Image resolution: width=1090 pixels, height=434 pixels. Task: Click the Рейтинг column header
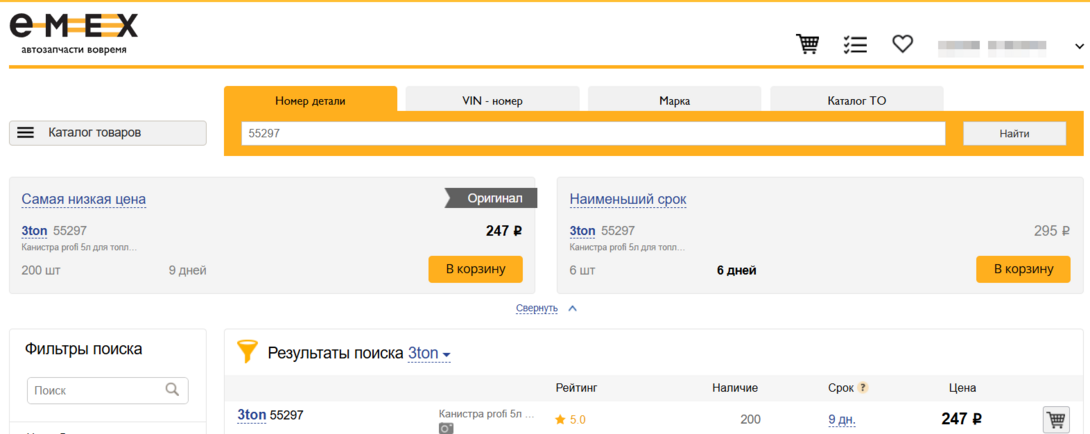click(x=576, y=388)
